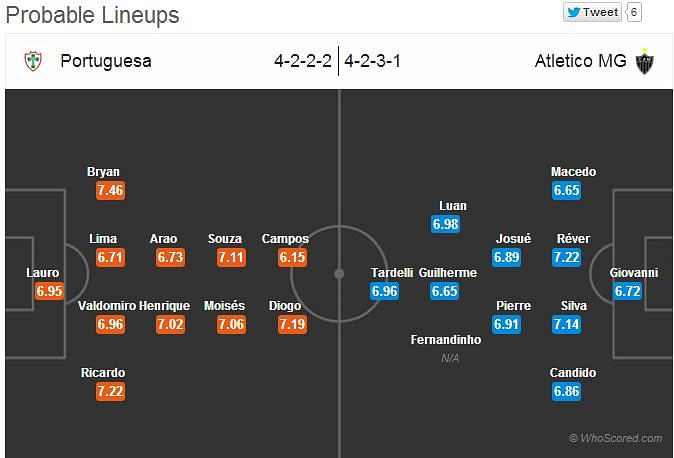
Task: Select Lauro's 6.95 rating badge
Action: pos(49,291)
